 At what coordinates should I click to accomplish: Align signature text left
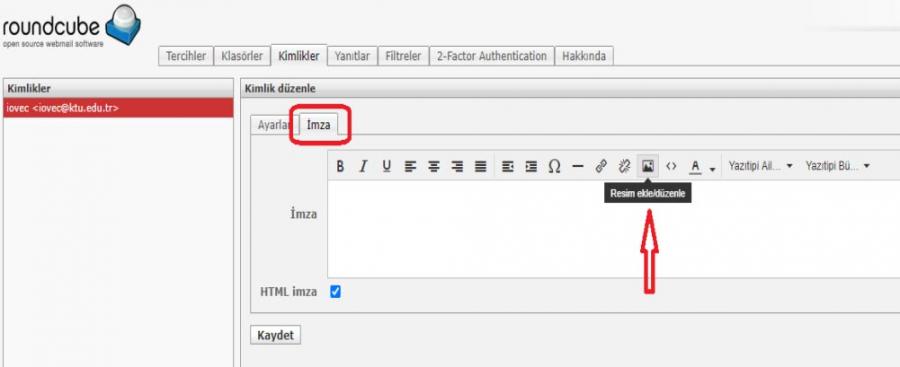(x=410, y=167)
